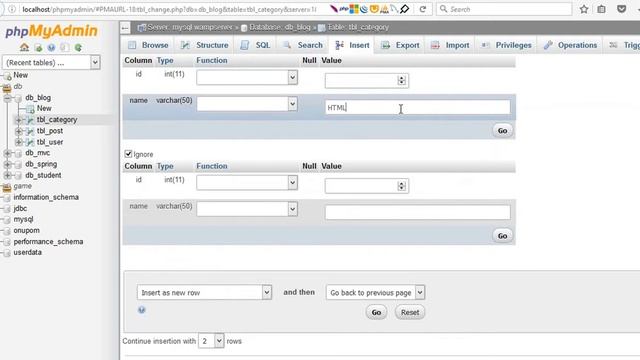Click the db_blog database breadcrumb
The image size is (640, 360).
[x=280, y=27]
